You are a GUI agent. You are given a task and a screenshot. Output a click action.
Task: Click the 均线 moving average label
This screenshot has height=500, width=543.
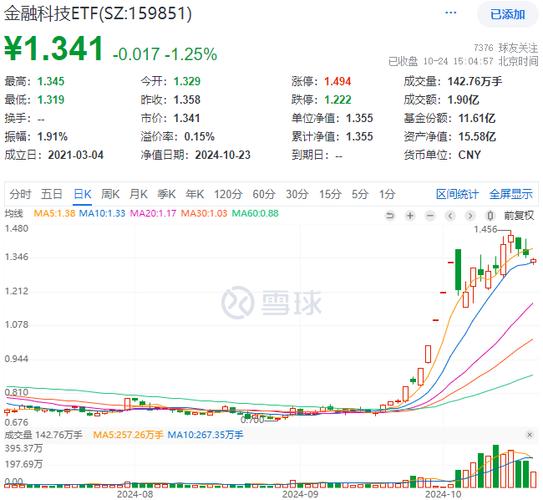coord(14,213)
